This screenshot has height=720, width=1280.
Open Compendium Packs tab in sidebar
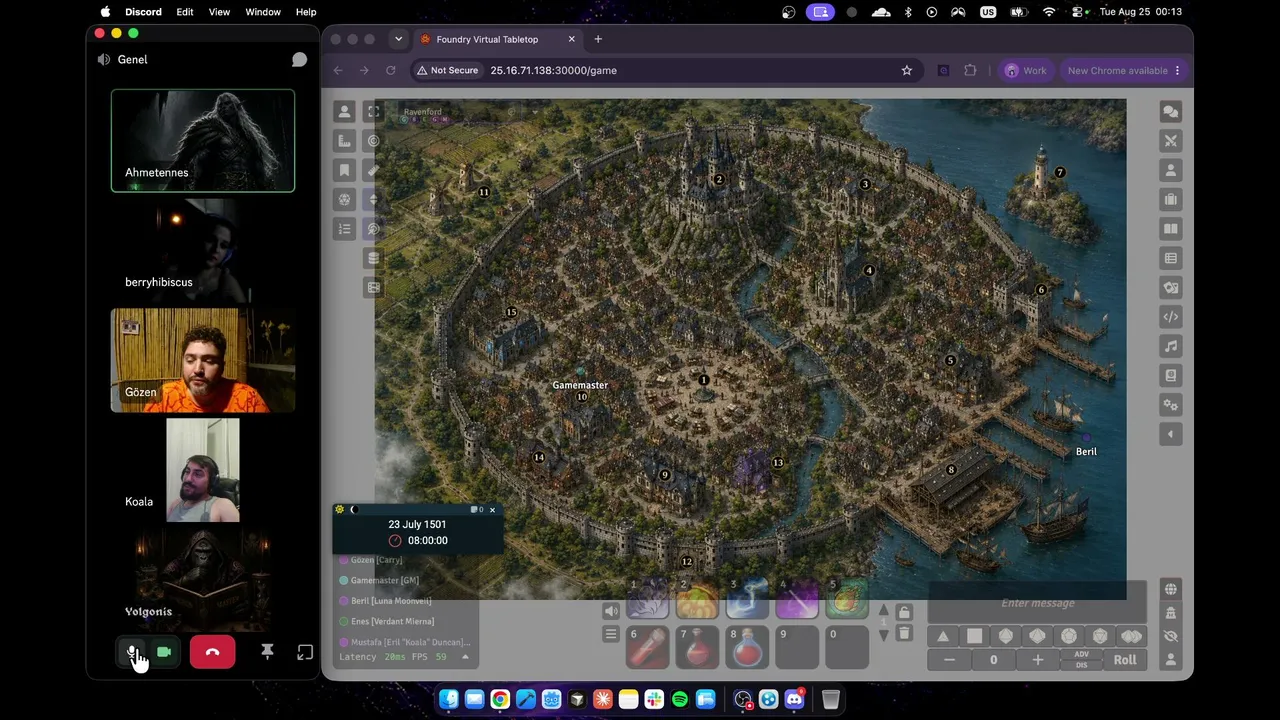point(1171,375)
